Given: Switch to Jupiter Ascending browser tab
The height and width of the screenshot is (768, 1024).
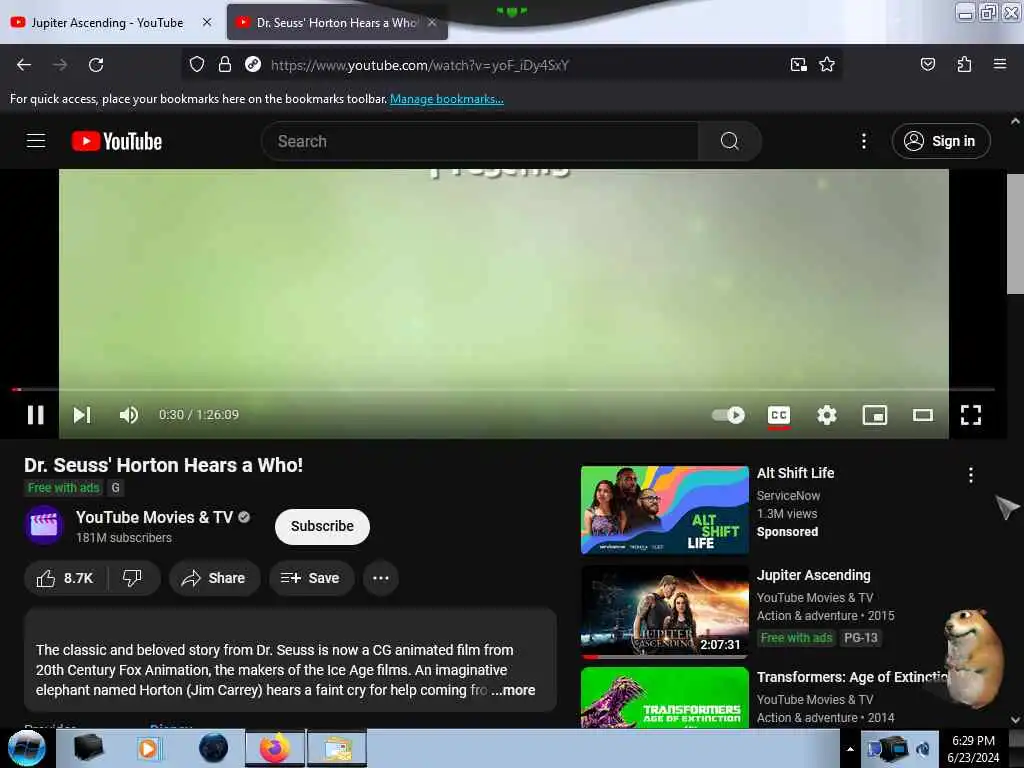Looking at the screenshot, I should click(x=108, y=23).
